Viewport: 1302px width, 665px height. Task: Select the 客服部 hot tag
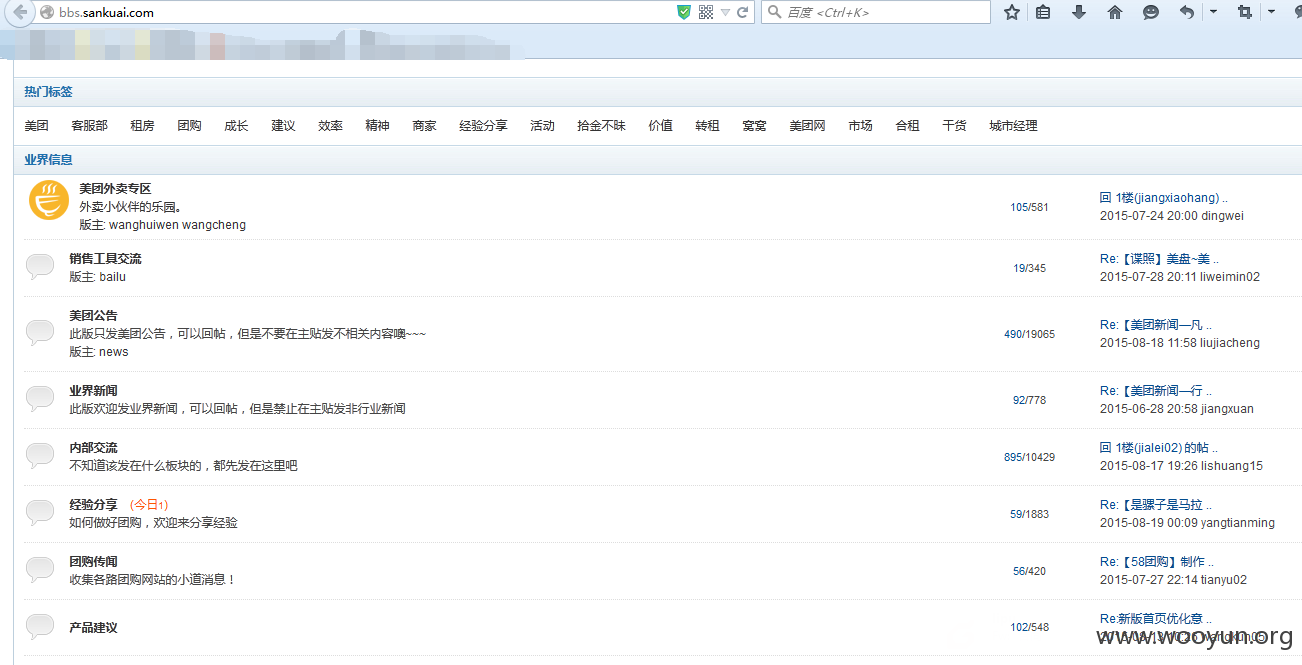point(90,126)
